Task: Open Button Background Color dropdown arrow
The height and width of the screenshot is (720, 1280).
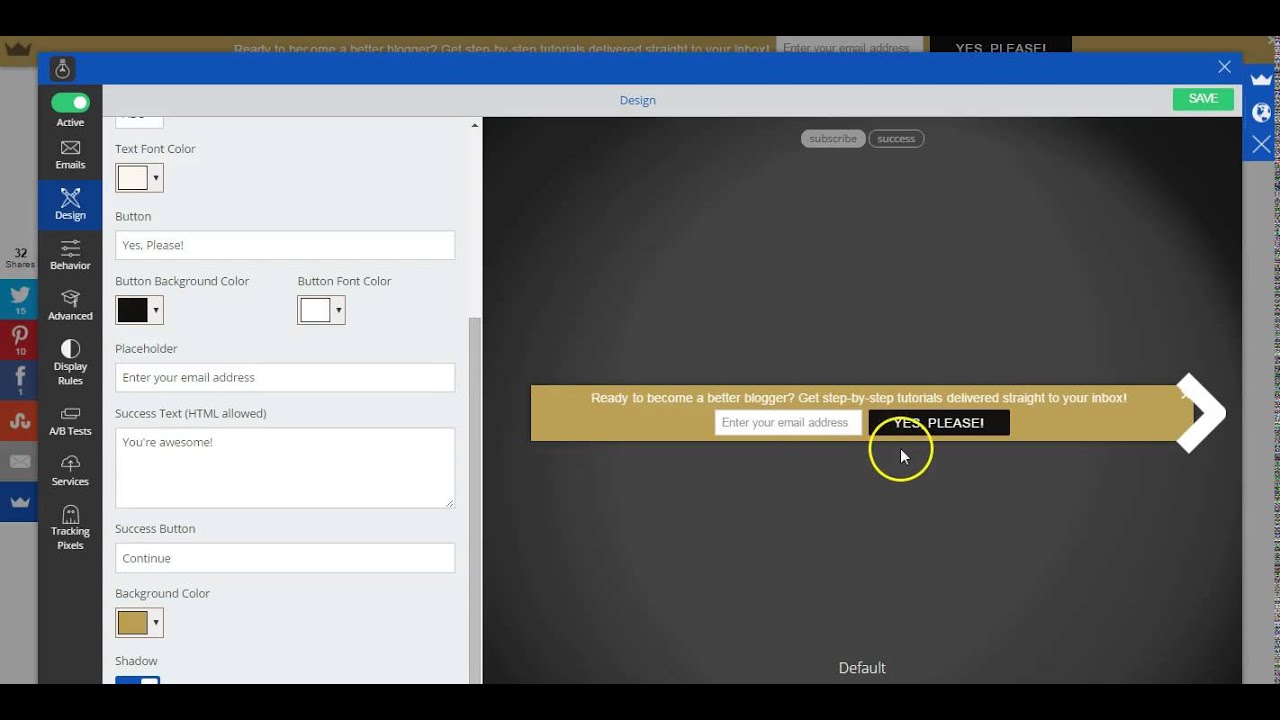Action: click(x=156, y=310)
